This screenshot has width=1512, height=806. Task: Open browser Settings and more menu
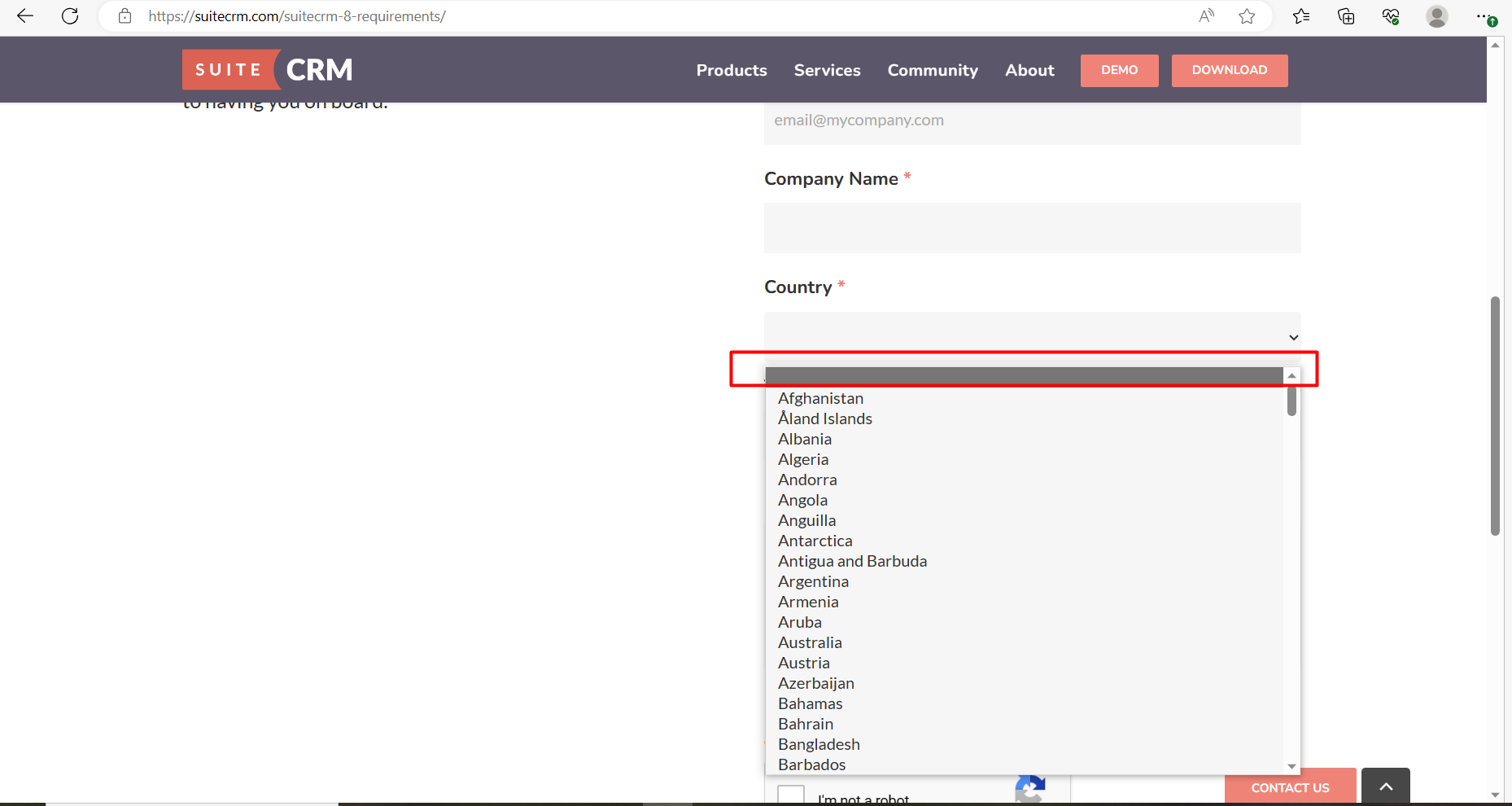[1485, 16]
